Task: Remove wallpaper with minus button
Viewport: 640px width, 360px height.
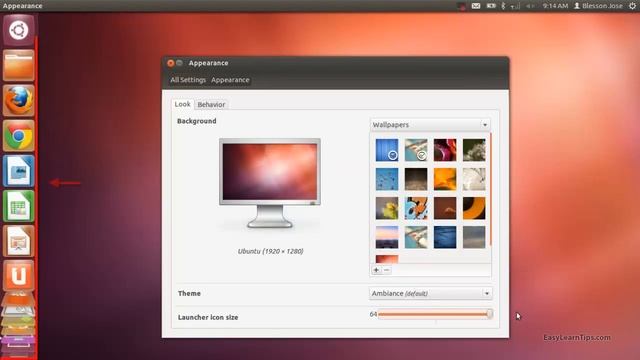Action: tap(386, 270)
